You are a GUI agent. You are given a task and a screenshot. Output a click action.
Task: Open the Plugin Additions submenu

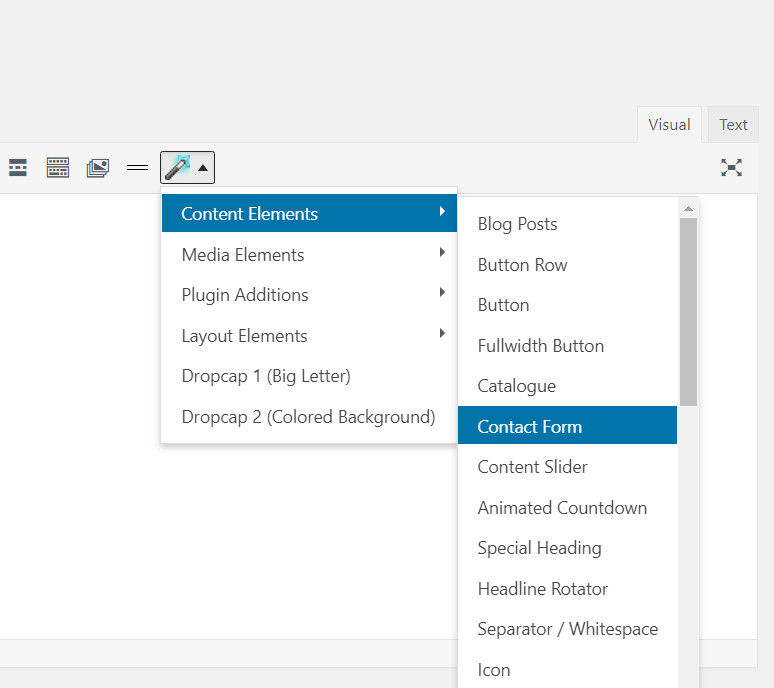pos(310,295)
